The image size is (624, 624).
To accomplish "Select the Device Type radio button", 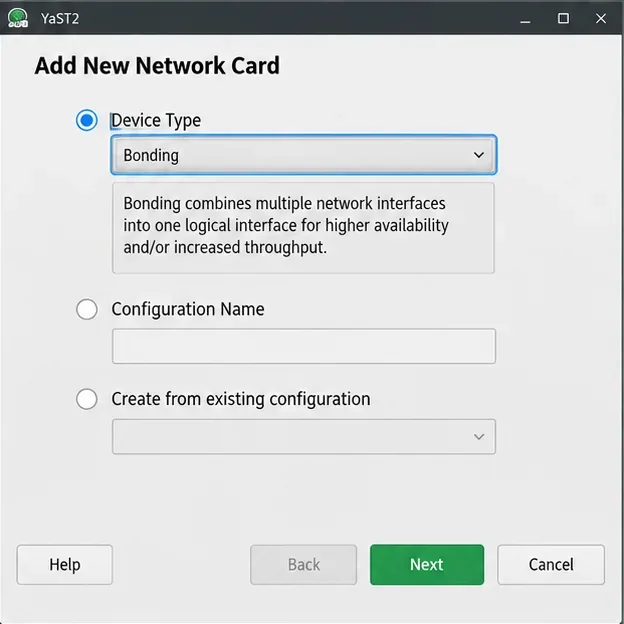I will (87, 120).
